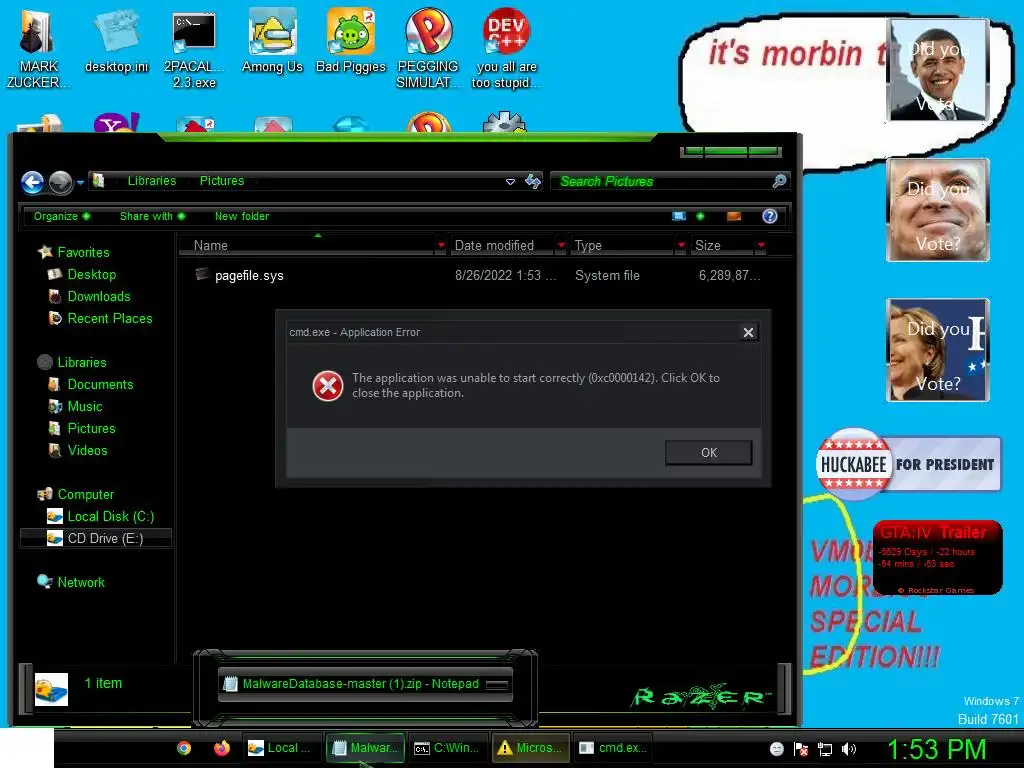Click the Obama 'Did you Vote?' gadget
The height and width of the screenshot is (768, 1024).
tap(938, 70)
